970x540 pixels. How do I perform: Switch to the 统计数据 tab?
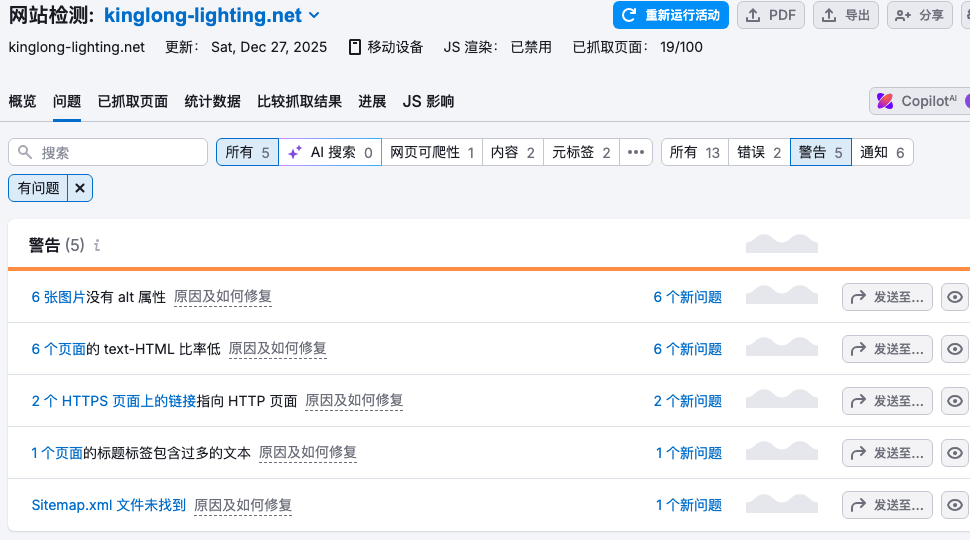pyautogui.click(x=212, y=101)
